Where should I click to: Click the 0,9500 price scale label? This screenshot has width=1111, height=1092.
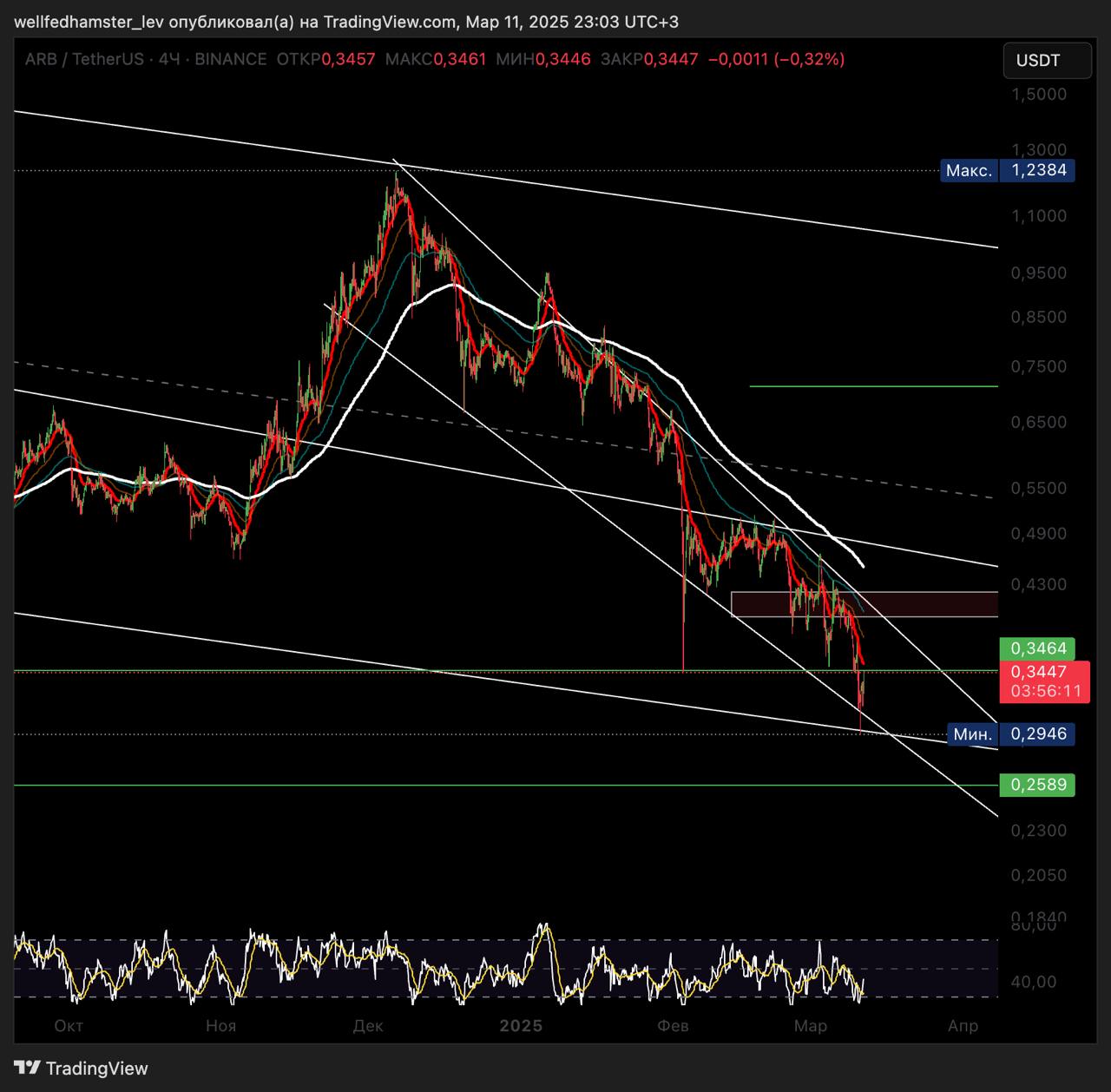click(x=1039, y=273)
